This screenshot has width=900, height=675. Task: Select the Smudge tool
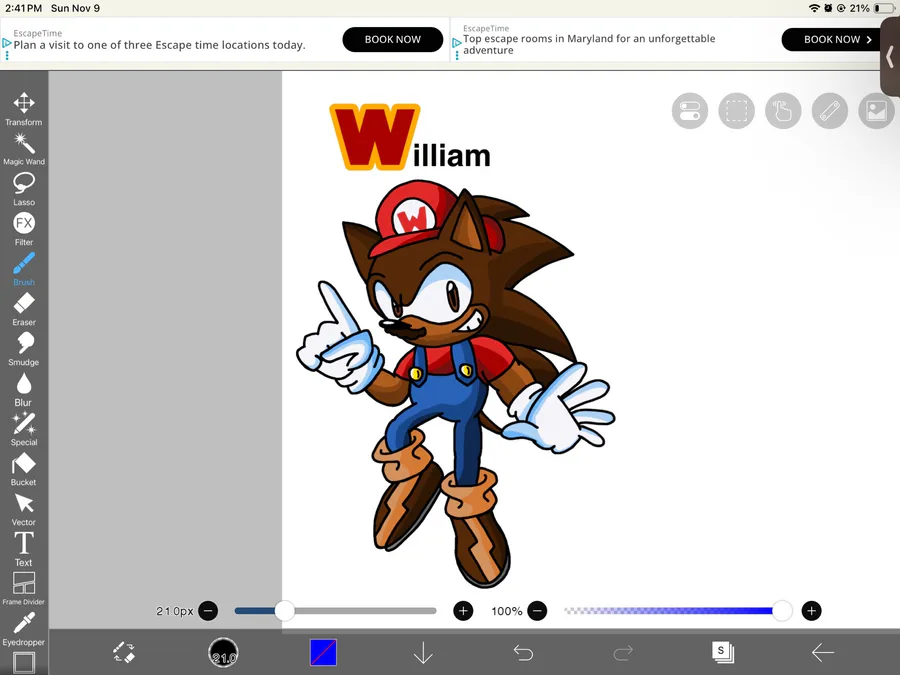pos(24,350)
